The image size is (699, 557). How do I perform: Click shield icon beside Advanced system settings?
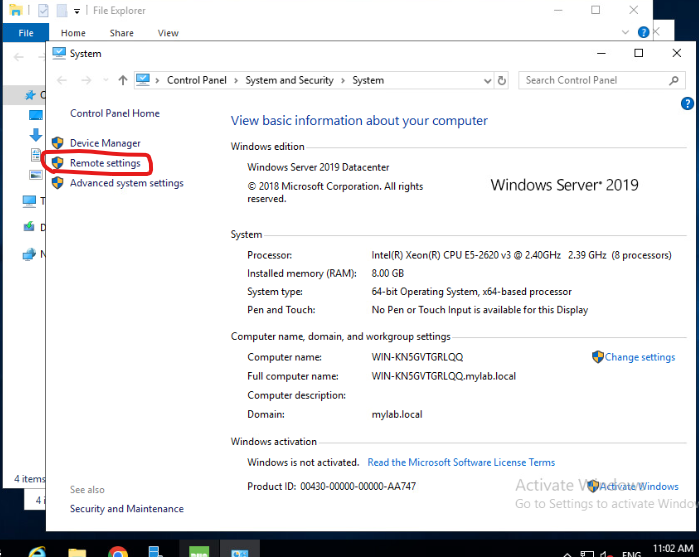(58, 183)
